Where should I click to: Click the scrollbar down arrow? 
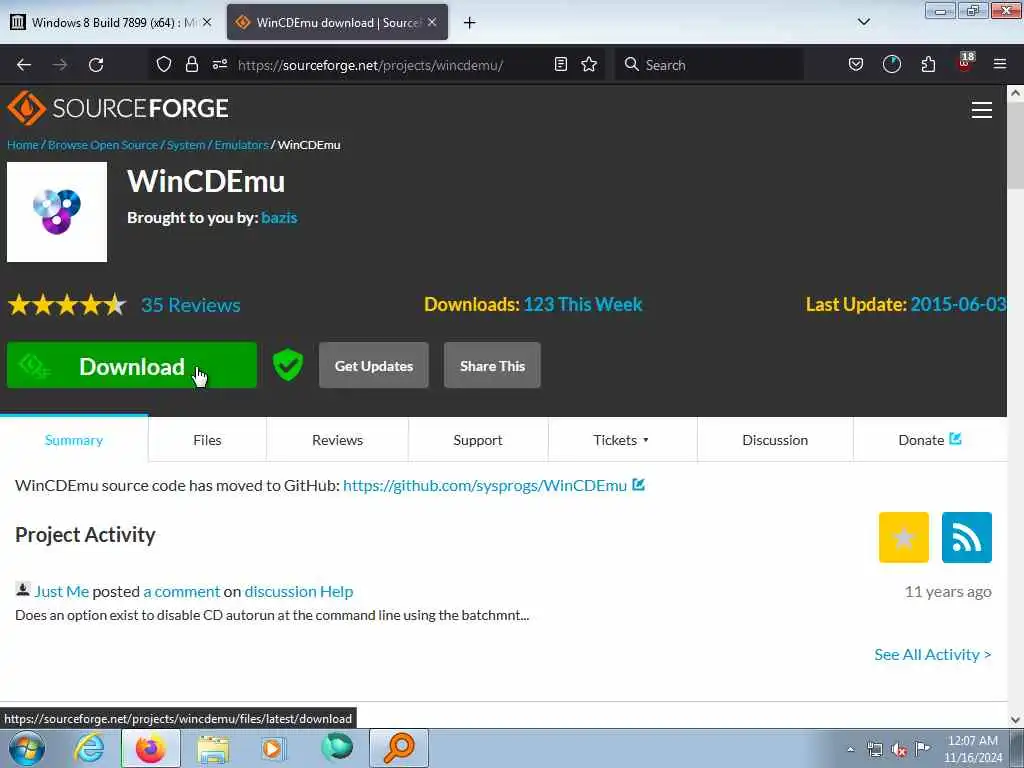tap(1016, 720)
